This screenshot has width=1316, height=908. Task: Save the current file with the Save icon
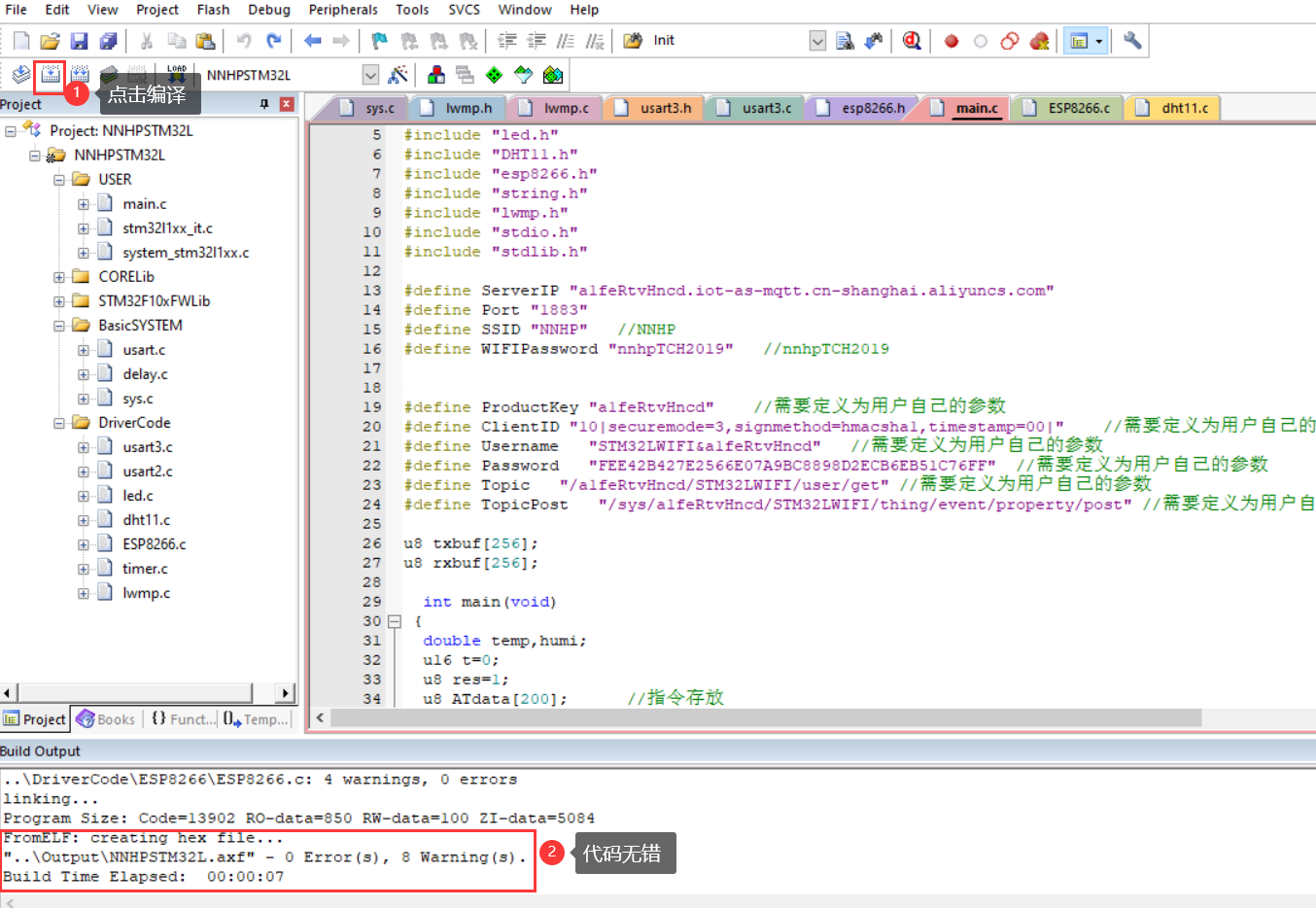click(80, 41)
